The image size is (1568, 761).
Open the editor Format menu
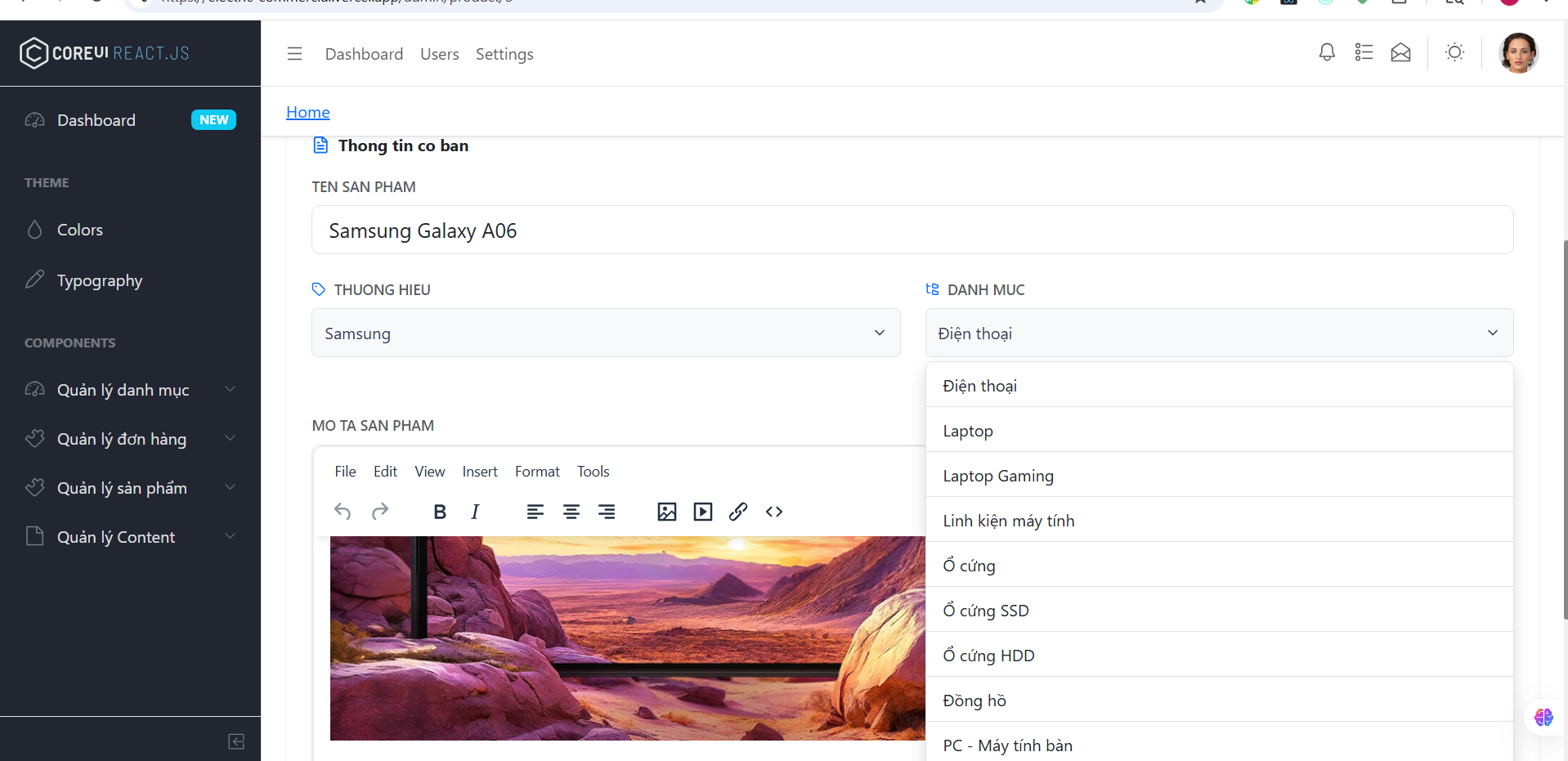[x=537, y=472]
